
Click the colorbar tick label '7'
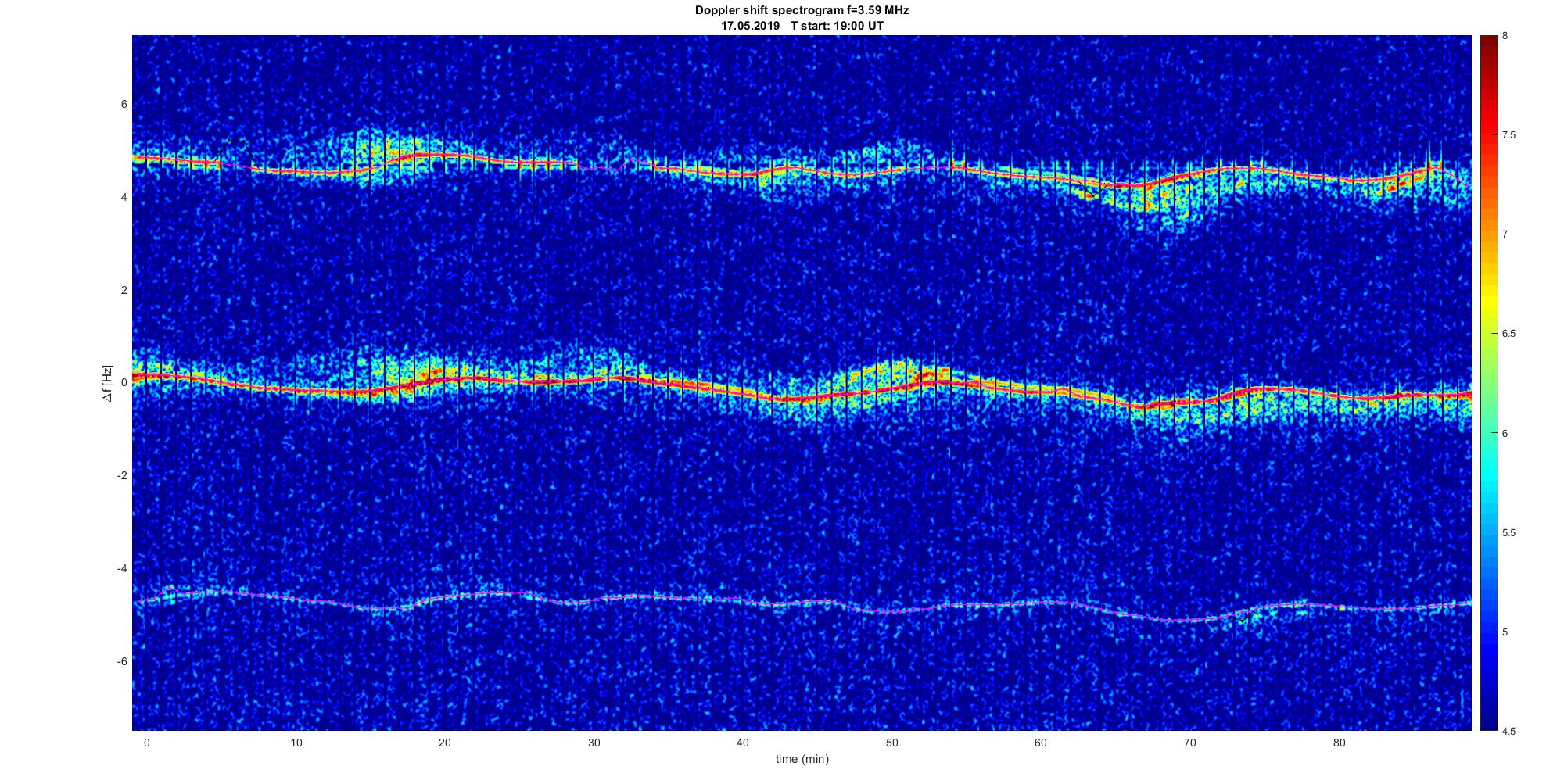click(1505, 234)
